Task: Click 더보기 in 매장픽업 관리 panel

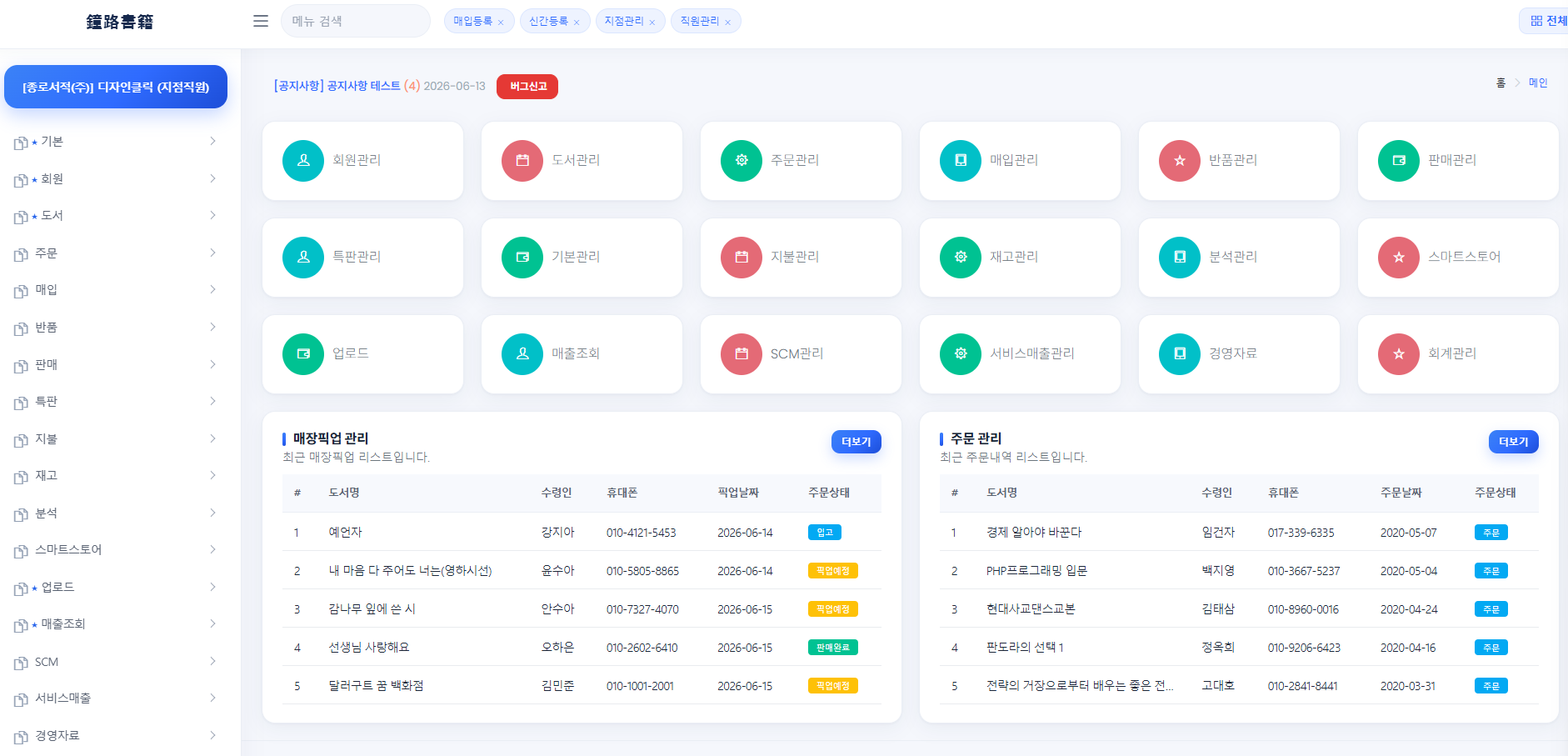Action: pyautogui.click(x=856, y=442)
